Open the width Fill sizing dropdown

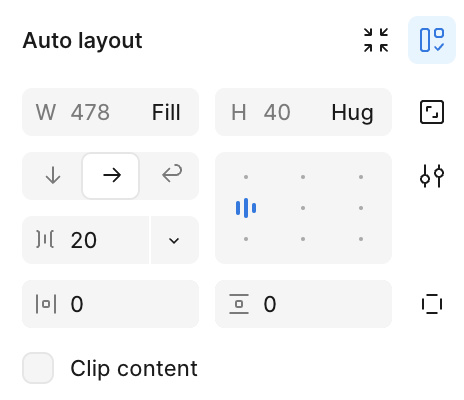(166, 112)
